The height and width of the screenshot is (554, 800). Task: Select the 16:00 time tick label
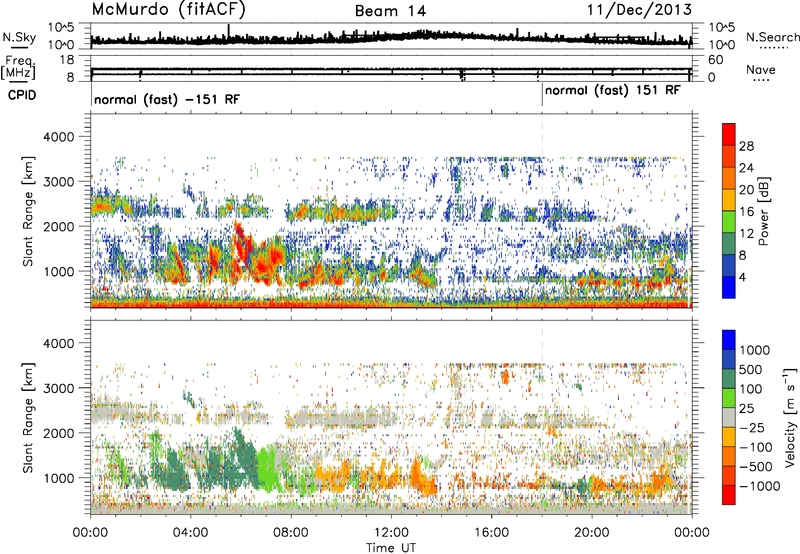click(x=491, y=533)
